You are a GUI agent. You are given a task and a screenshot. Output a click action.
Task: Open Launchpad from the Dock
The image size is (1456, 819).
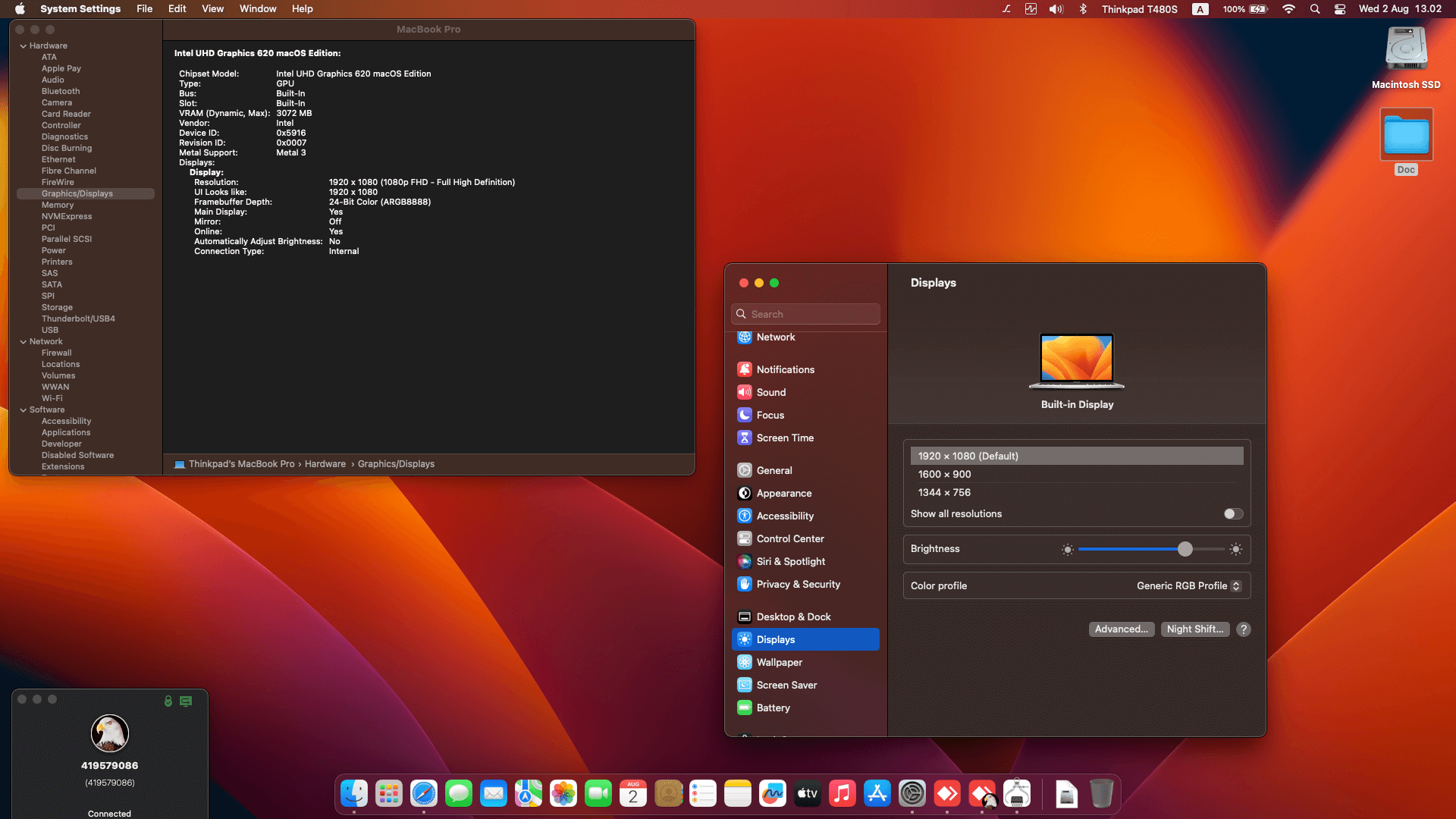pos(389,793)
